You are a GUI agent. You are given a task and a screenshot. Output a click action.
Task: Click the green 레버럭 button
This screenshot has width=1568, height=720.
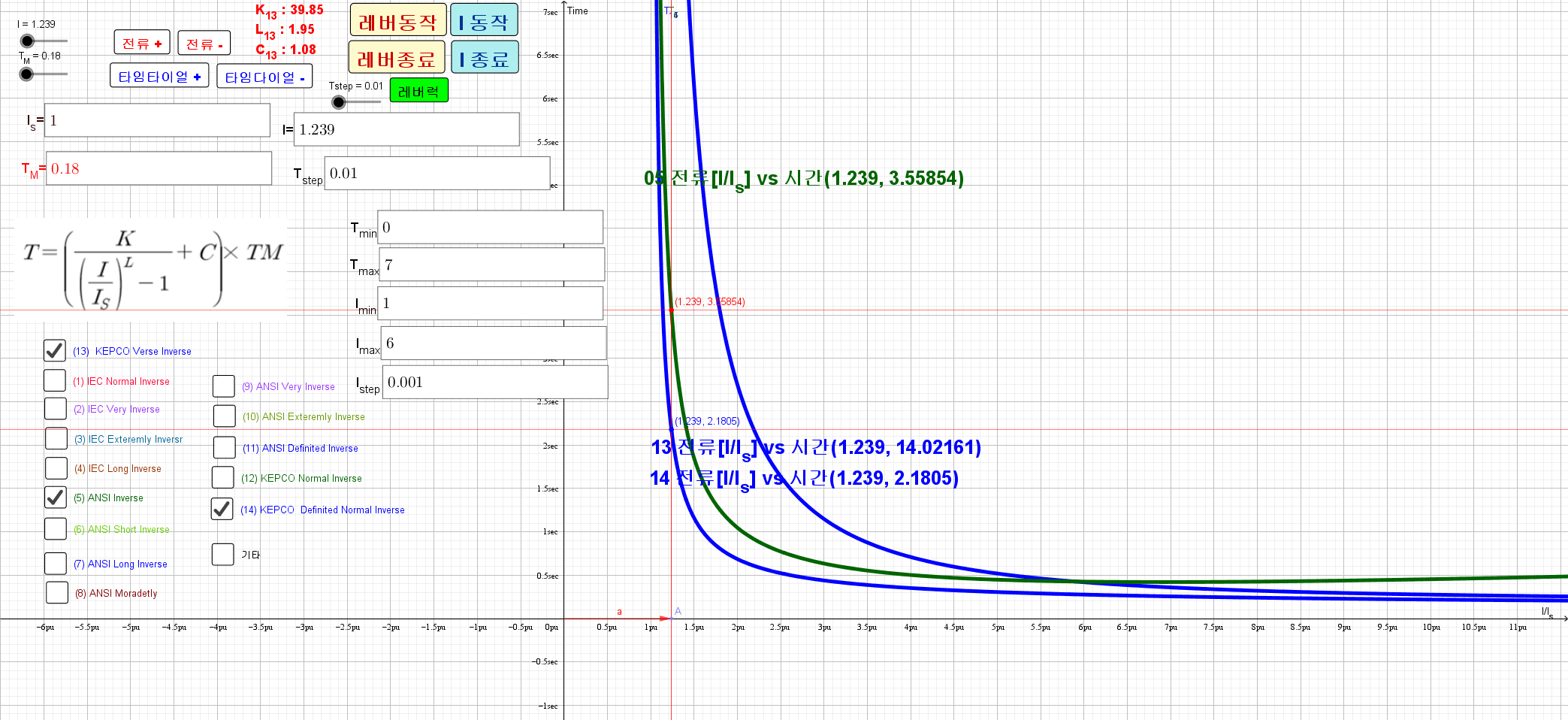(x=418, y=91)
